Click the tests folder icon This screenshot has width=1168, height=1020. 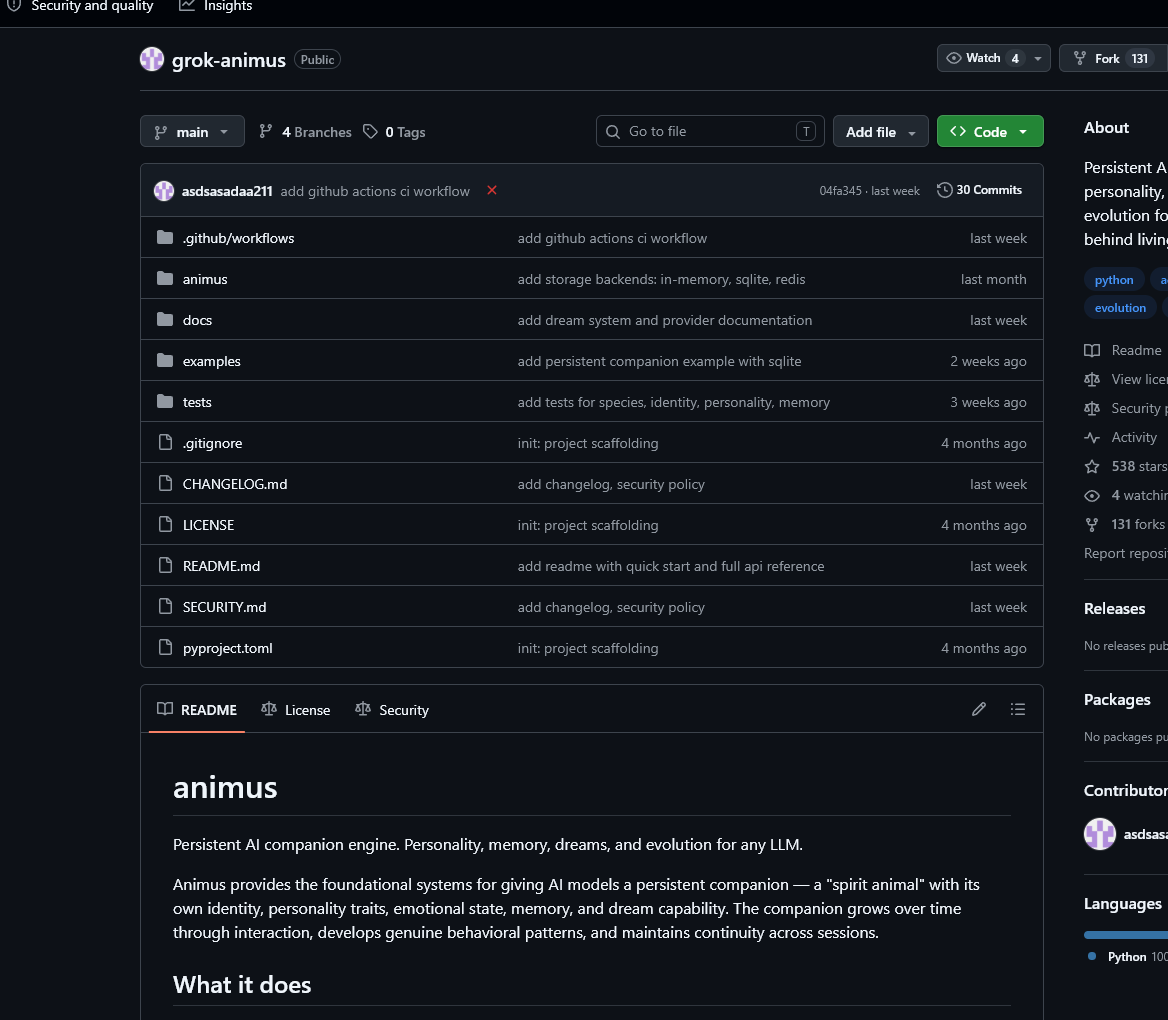pos(165,402)
